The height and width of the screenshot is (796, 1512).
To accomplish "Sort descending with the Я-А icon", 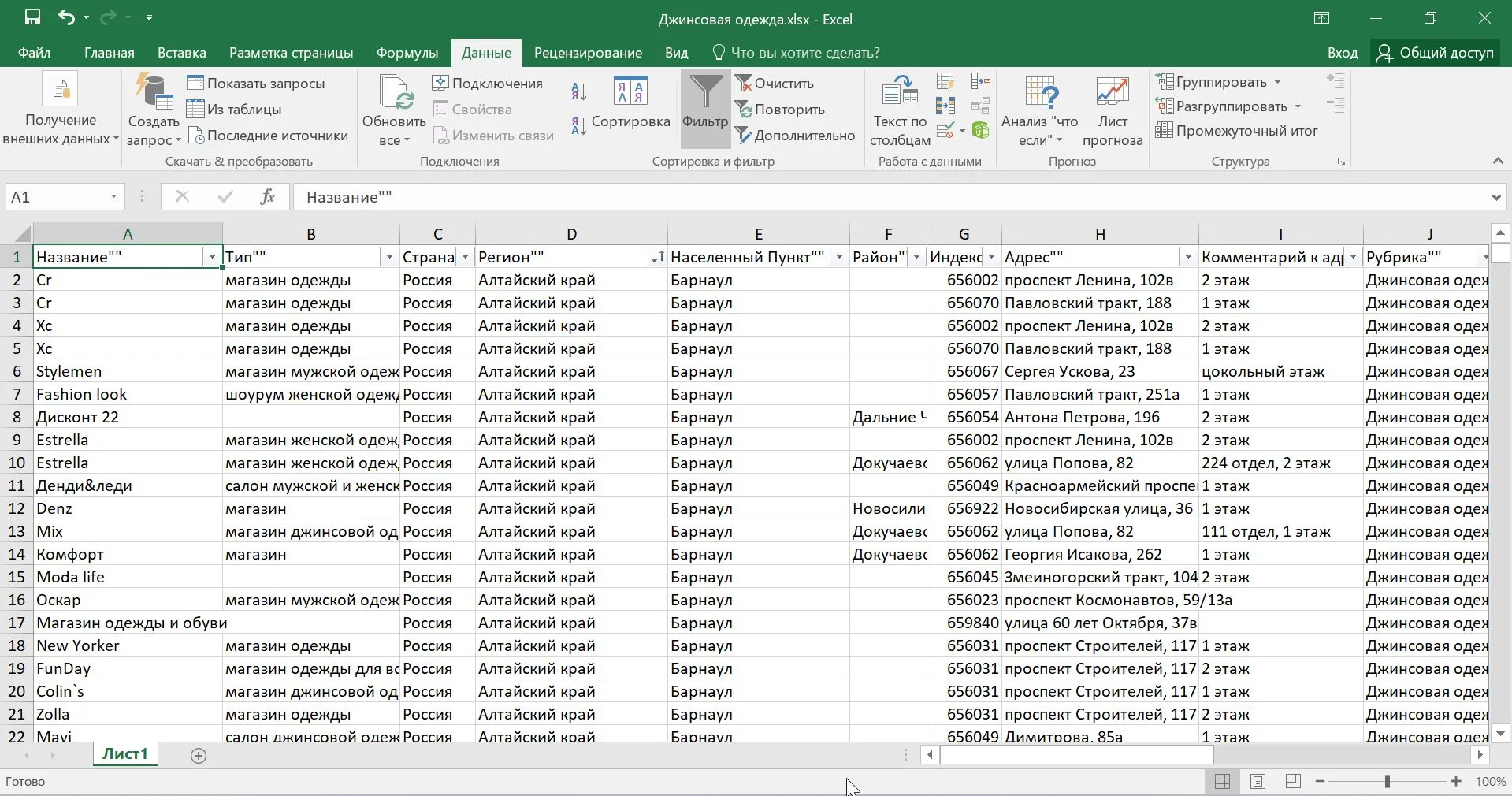I will pyautogui.click(x=579, y=125).
